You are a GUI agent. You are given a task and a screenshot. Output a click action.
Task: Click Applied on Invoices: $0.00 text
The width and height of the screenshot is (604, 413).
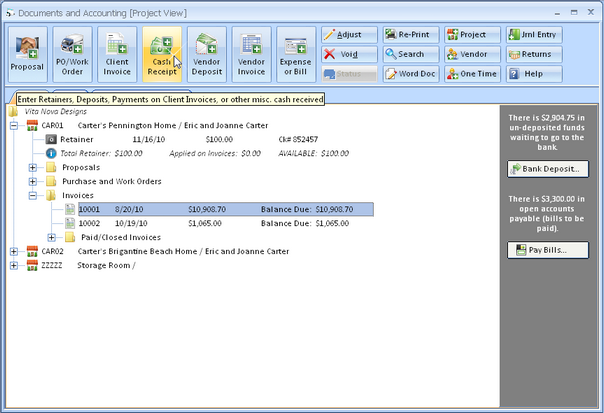pos(215,153)
